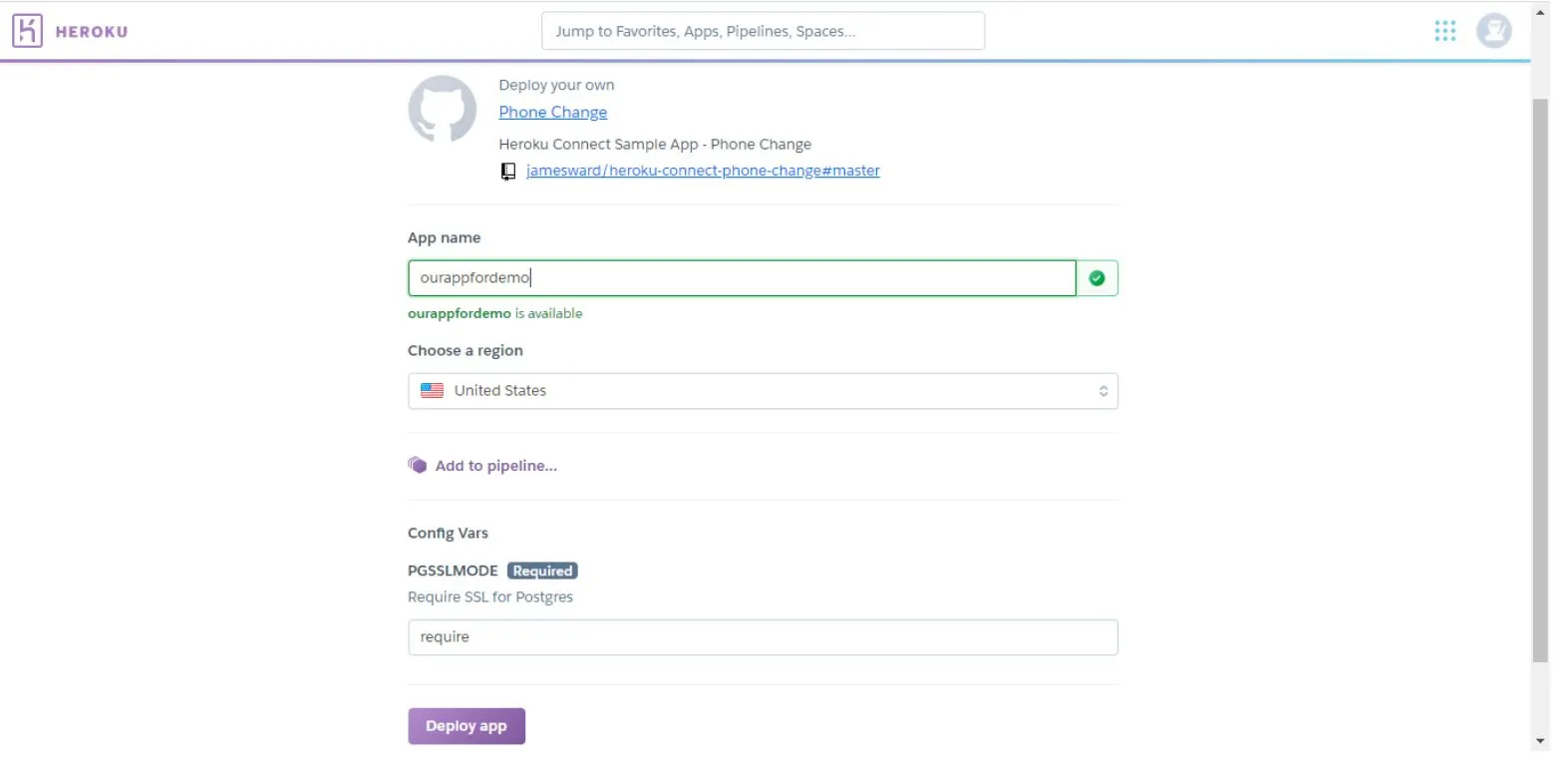Expand the Add to pipeline option
This screenshot has width=1568, height=774.
click(x=495, y=466)
